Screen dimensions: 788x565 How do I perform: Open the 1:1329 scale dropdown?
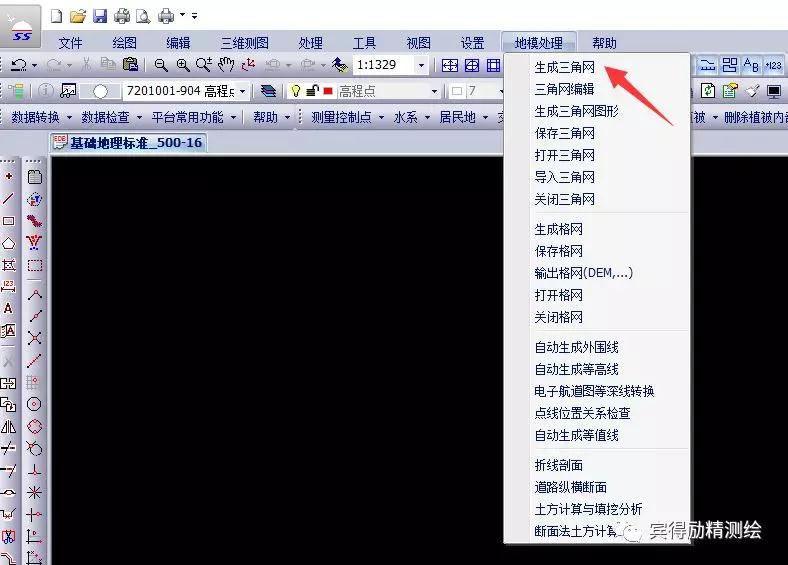[421, 65]
